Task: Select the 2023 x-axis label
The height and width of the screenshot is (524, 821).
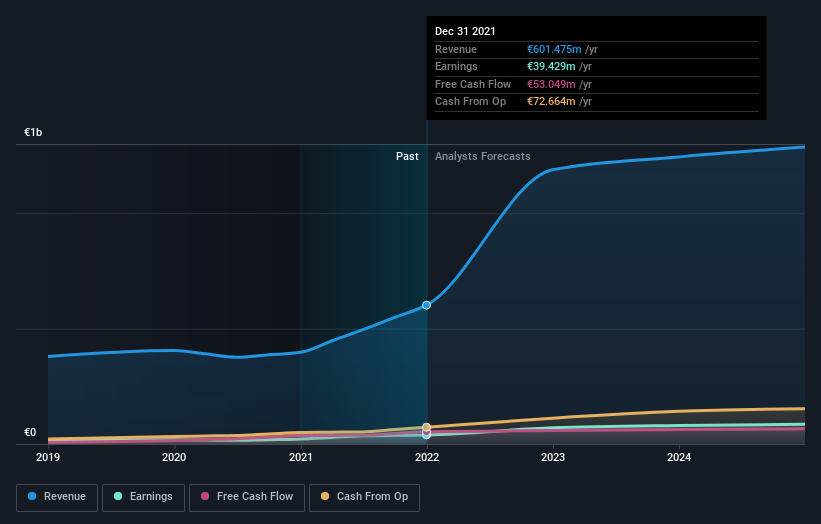Action: point(553,457)
